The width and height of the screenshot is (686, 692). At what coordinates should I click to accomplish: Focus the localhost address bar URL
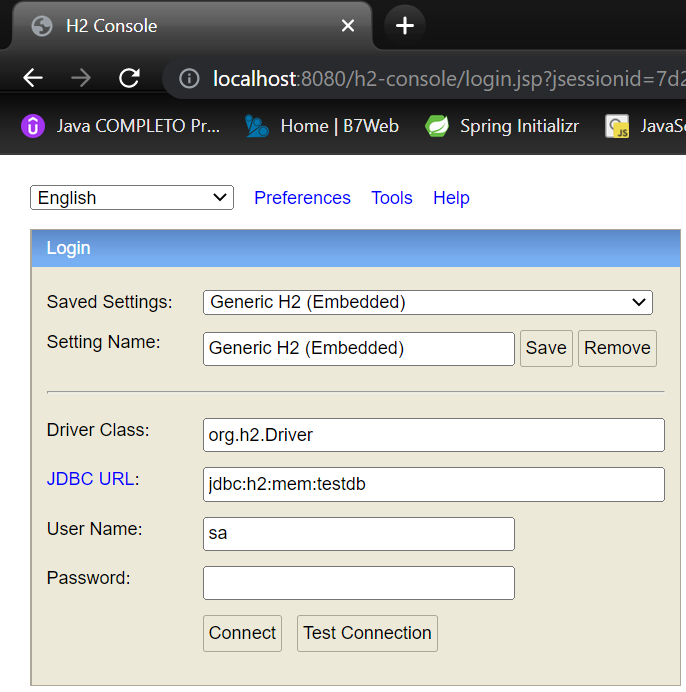tap(448, 79)
